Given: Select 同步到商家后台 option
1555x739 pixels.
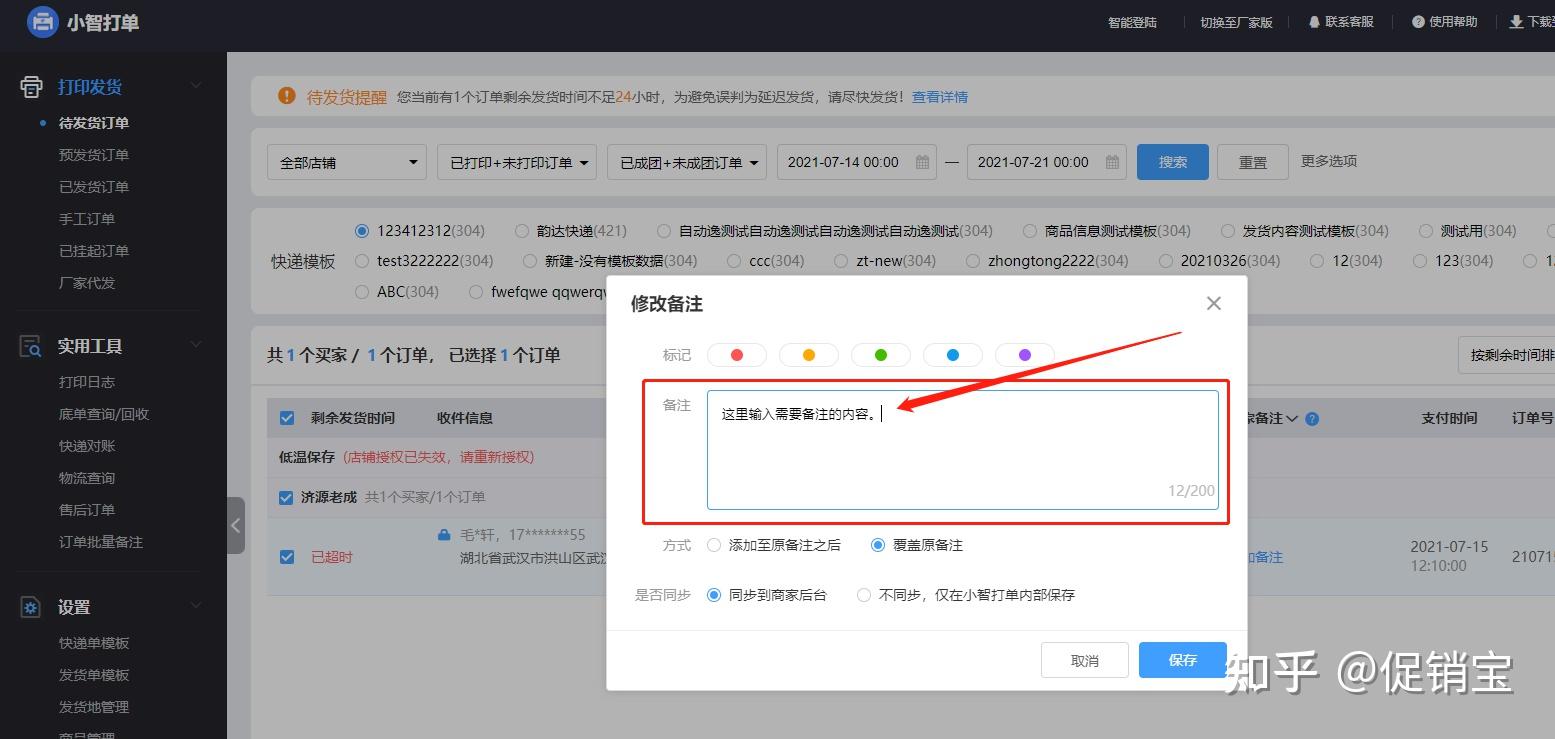Looking at the screenshot, I should pyautogui.click(x=714, y=595).
